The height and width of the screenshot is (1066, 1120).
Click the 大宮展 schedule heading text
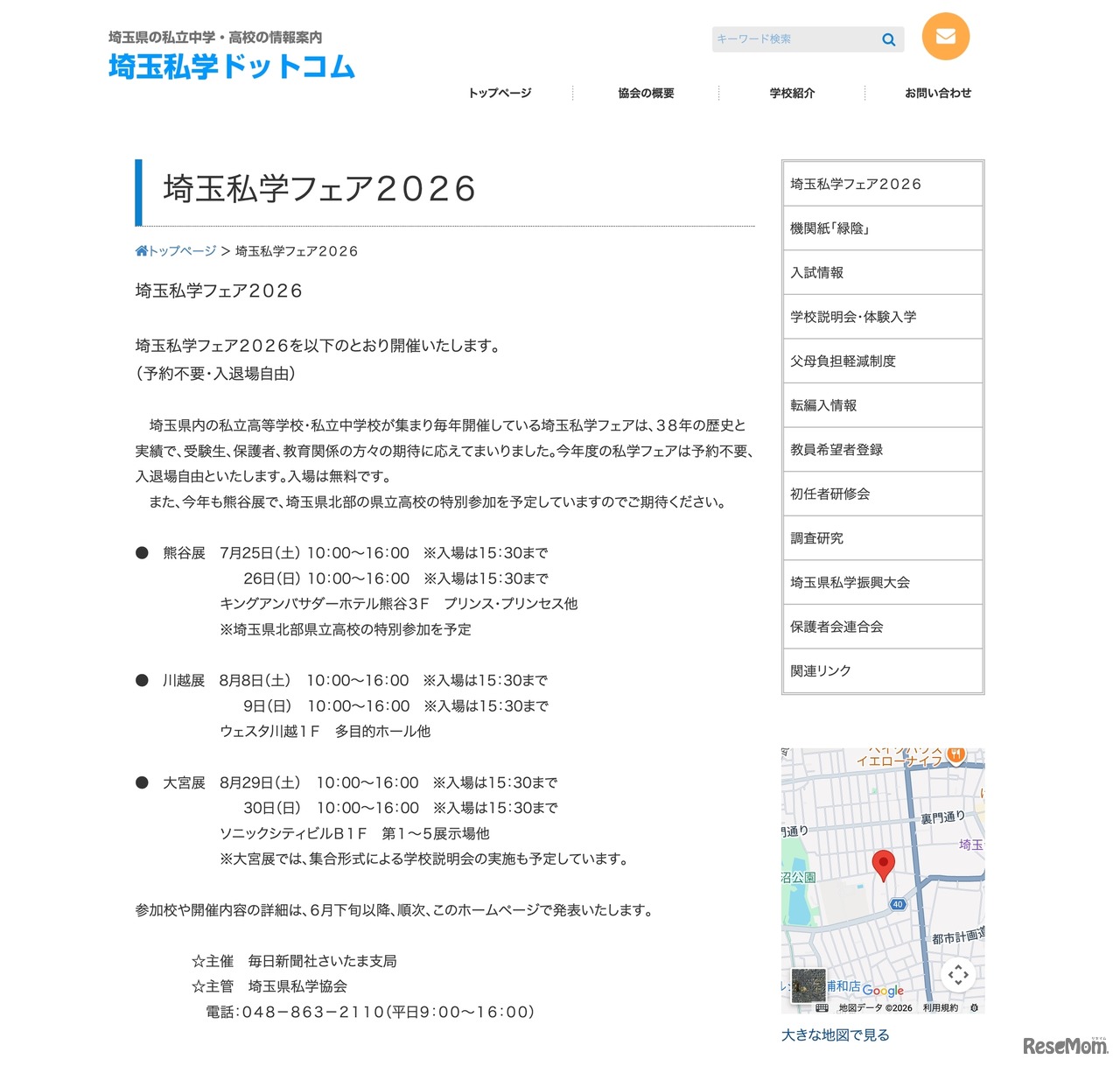tap(184, 782)
